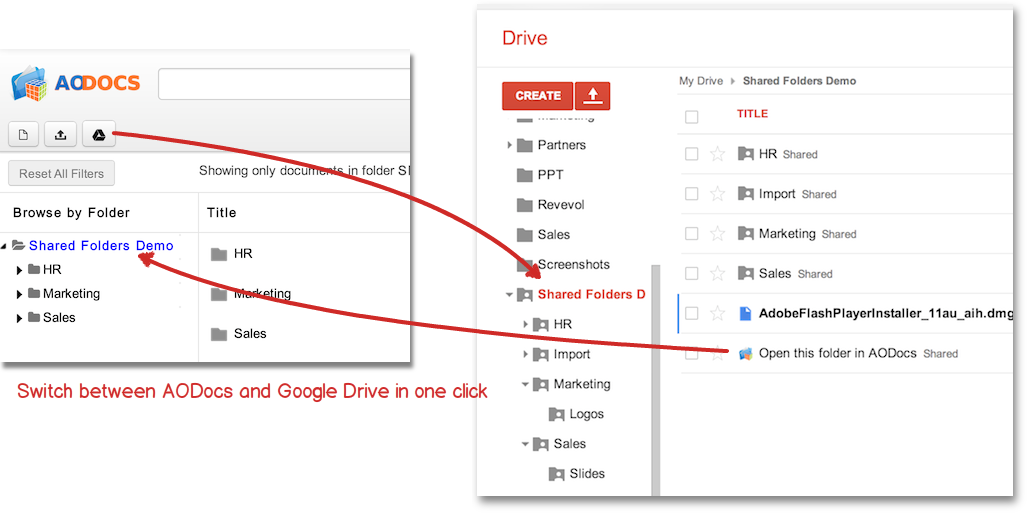Click the AODocs icon next to Open this folder
The width and height of the screenshot is (1033, 516).
tap(745, 353)
